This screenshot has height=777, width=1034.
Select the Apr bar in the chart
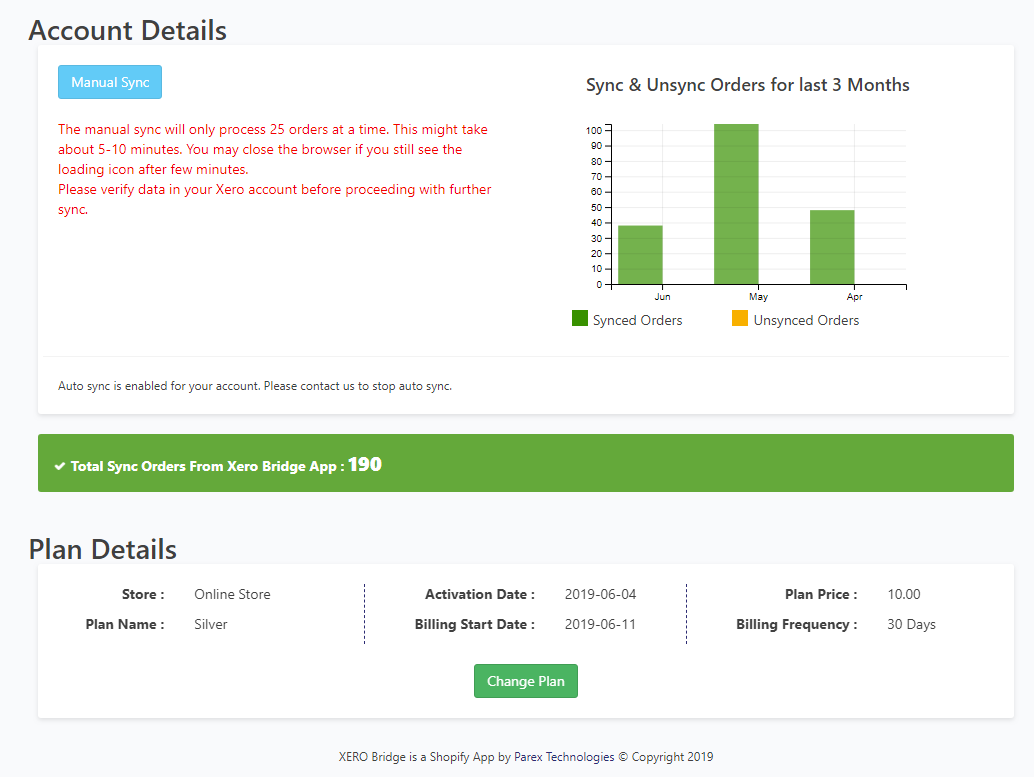[832, 247]
